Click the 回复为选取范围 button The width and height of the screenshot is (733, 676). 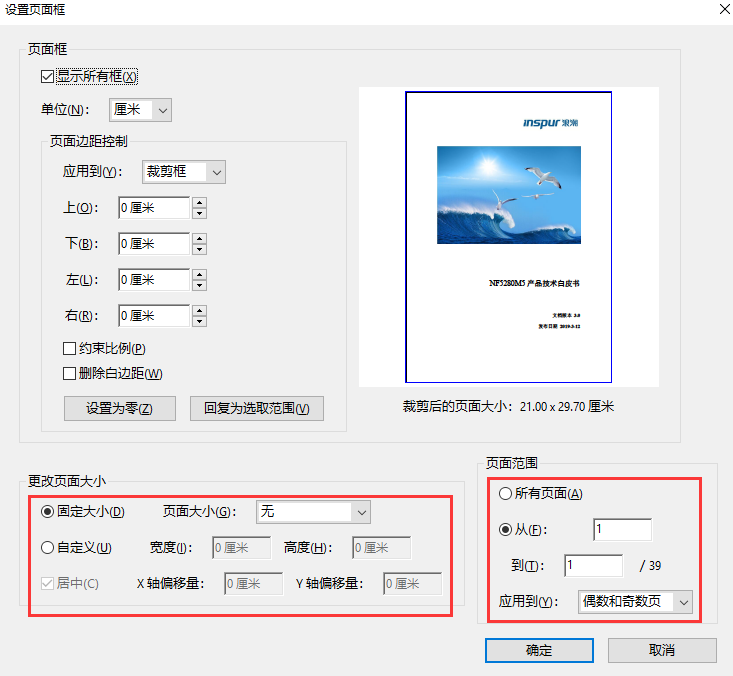tap(257, 409)
